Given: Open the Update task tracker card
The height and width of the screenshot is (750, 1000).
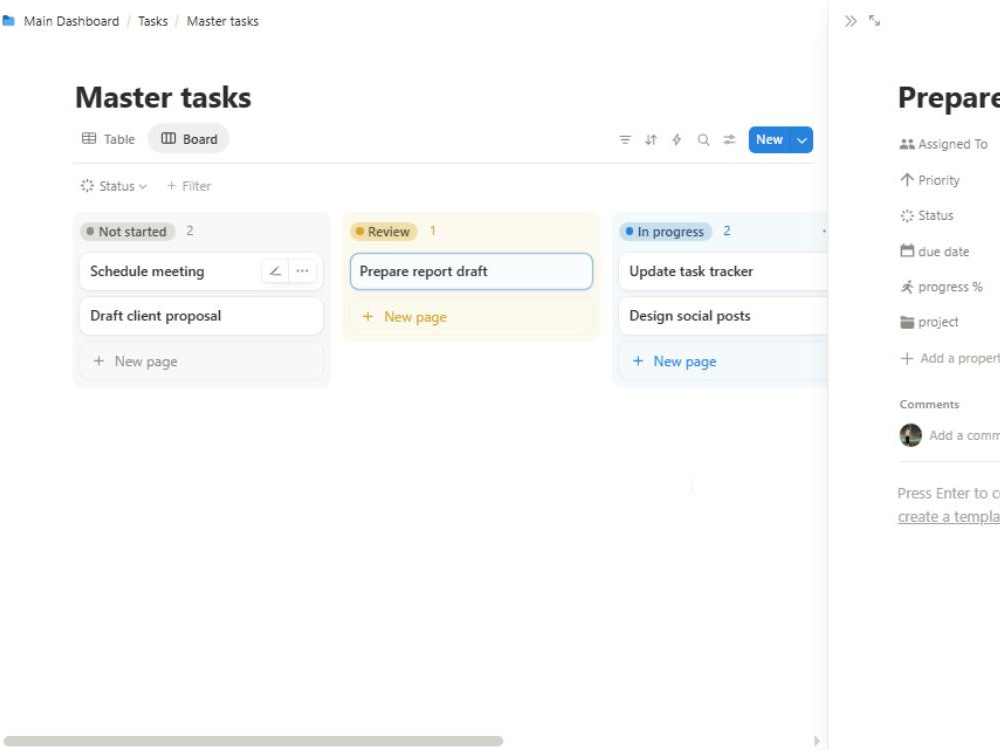Looking at the screenshot, I should 723,271.
